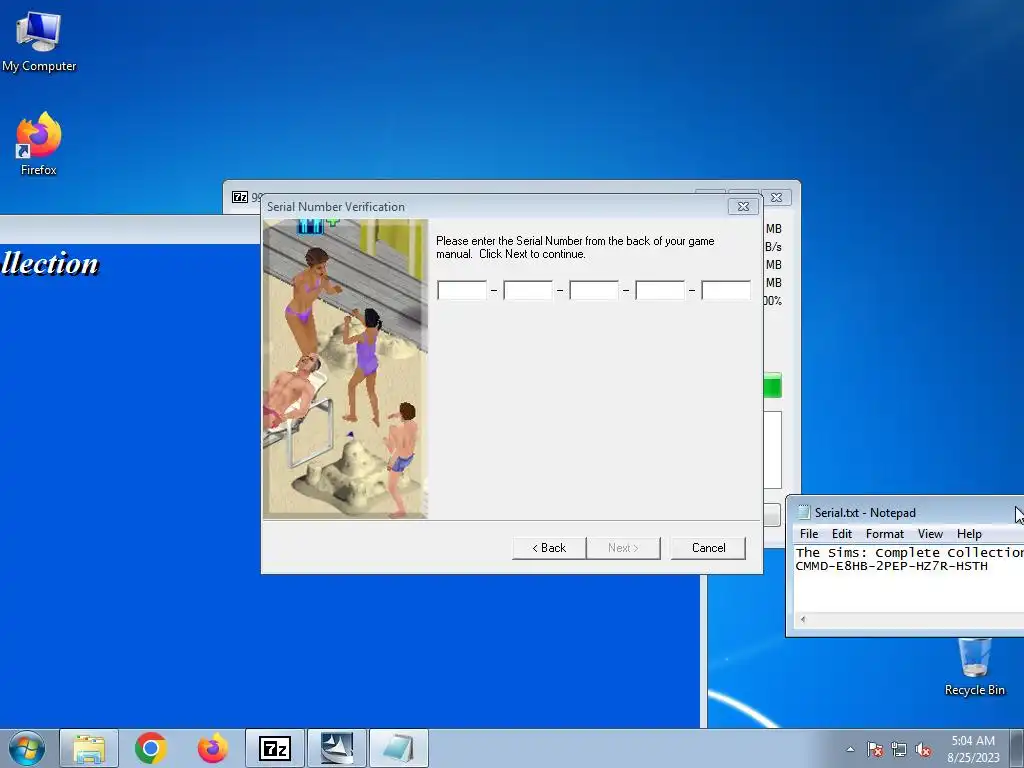Click the Sims beach artwork in dialog
Image resolution: width=1024 pixels, height=768 pixels.
[345, 369]
